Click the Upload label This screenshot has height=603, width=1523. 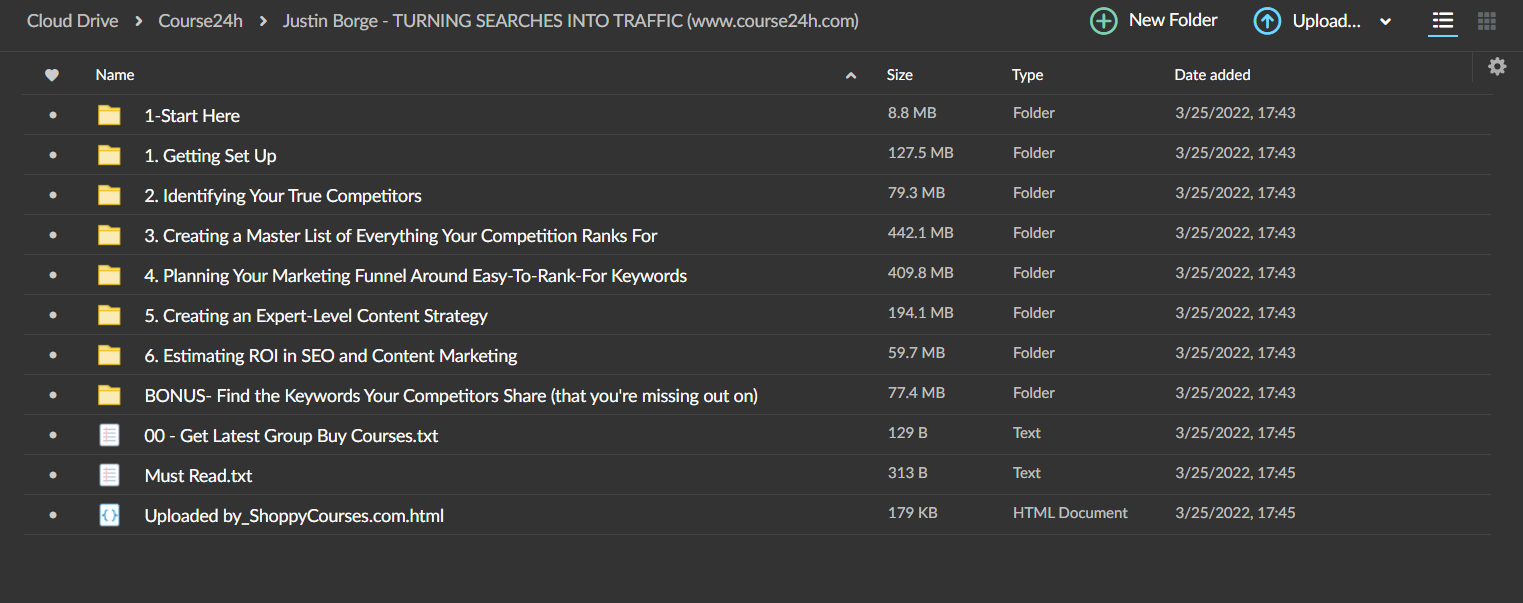[x=1327, y=21]
